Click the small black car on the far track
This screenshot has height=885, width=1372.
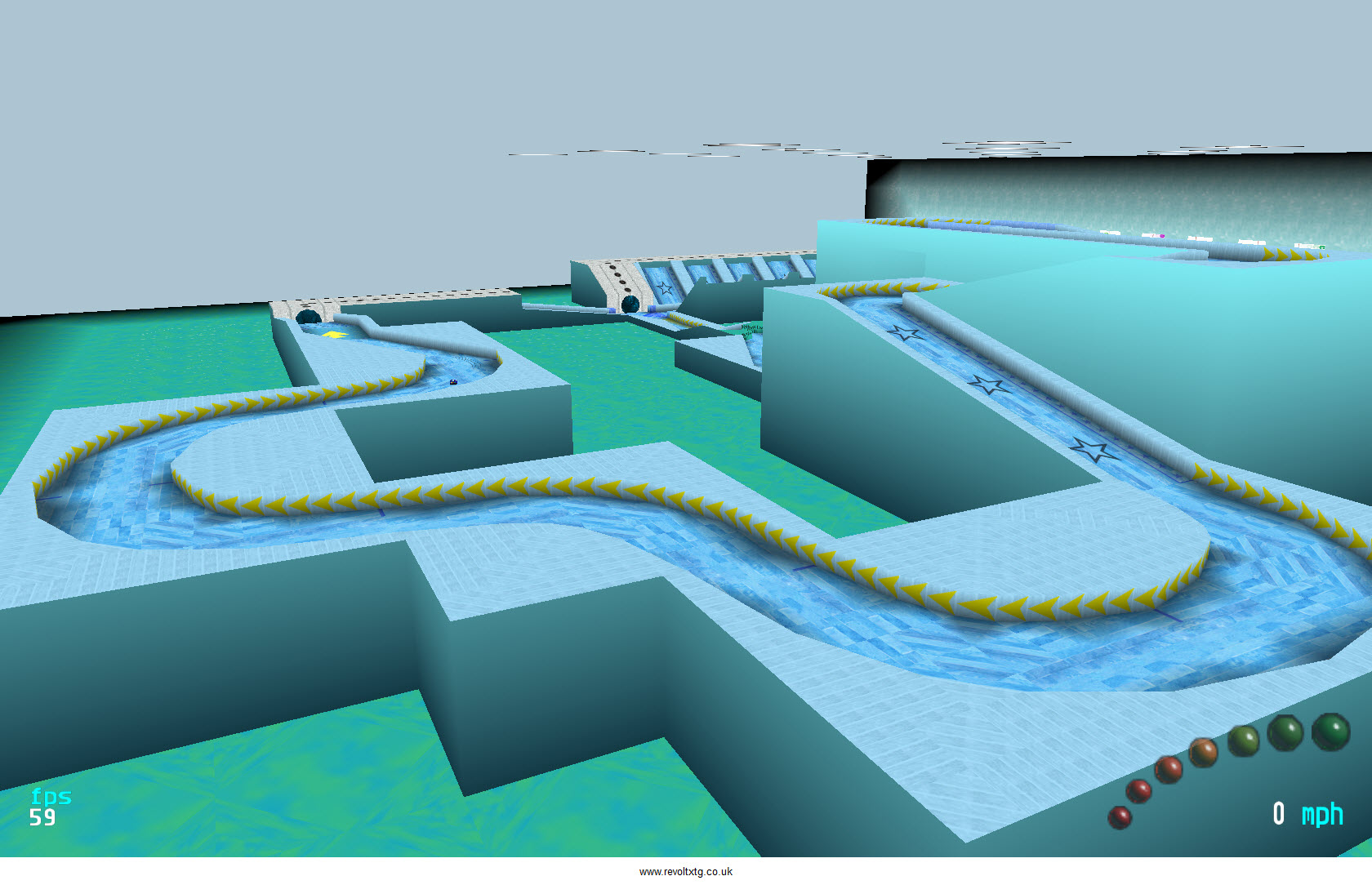click(453, 381)
